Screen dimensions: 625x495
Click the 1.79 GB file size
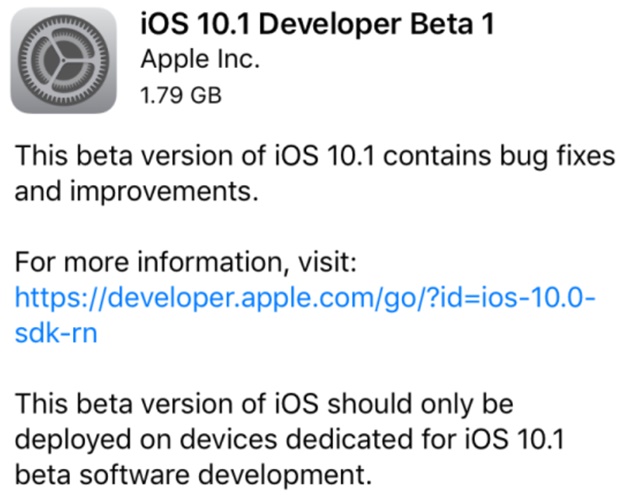point(180,96)
